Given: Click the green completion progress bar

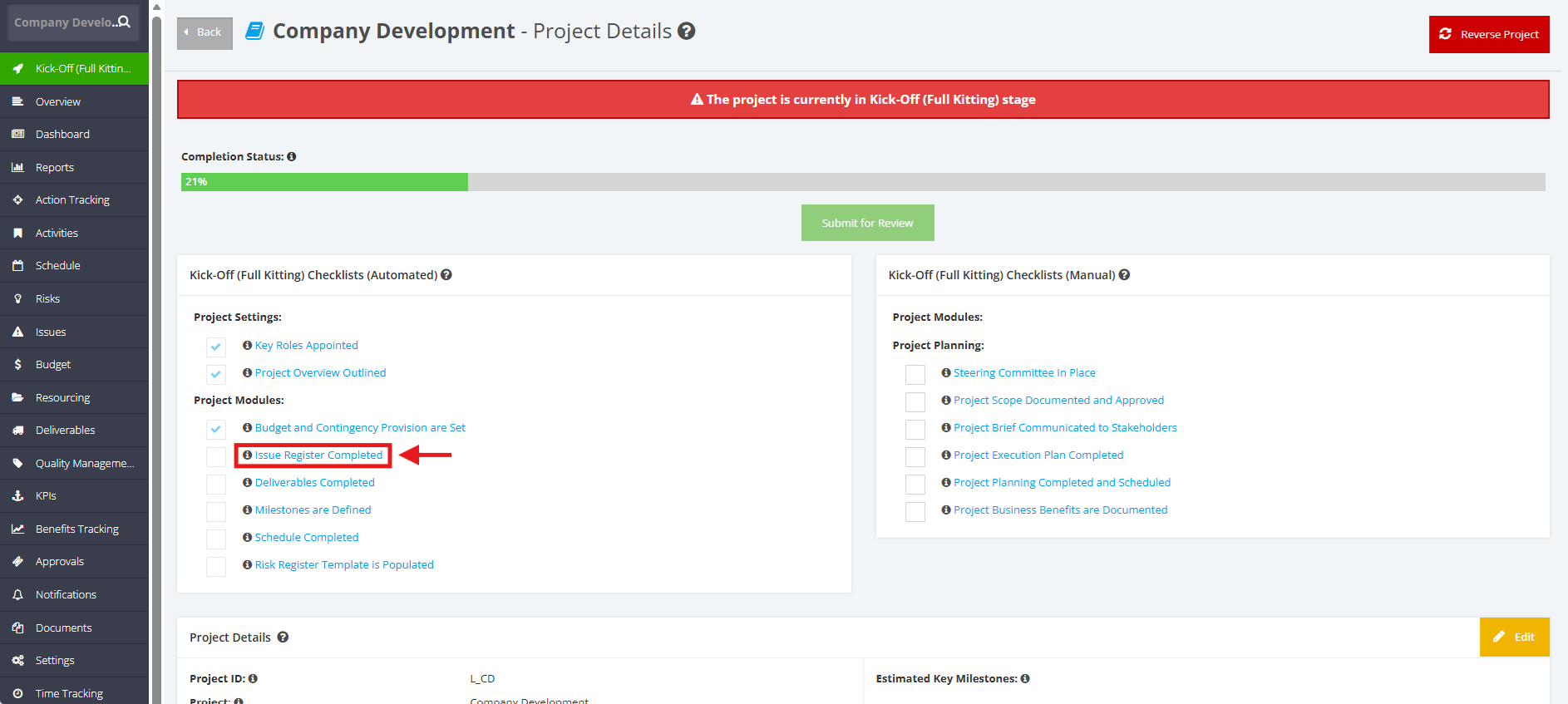Looking at the screenshot, I should 324,182.
